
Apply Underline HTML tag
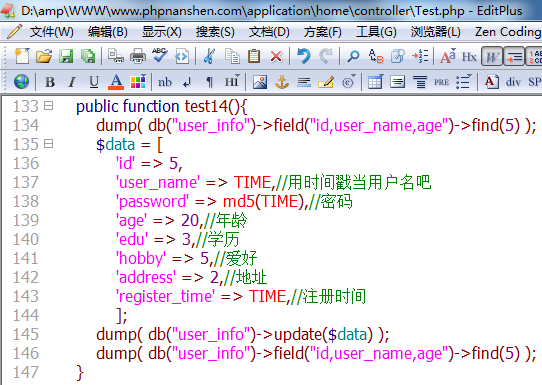click(x=94, y=82)
